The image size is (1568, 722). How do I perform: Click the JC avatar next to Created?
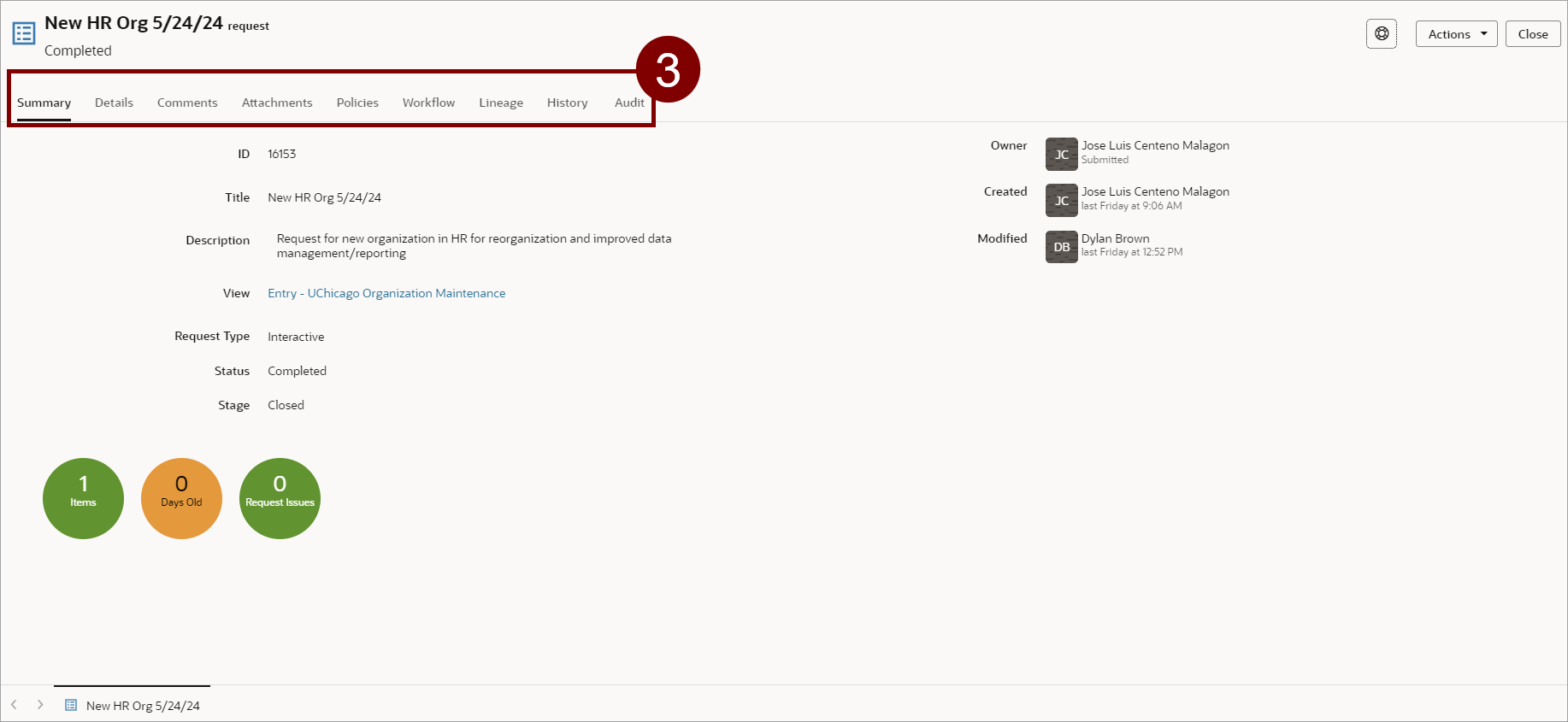(x=1061, y=201)
